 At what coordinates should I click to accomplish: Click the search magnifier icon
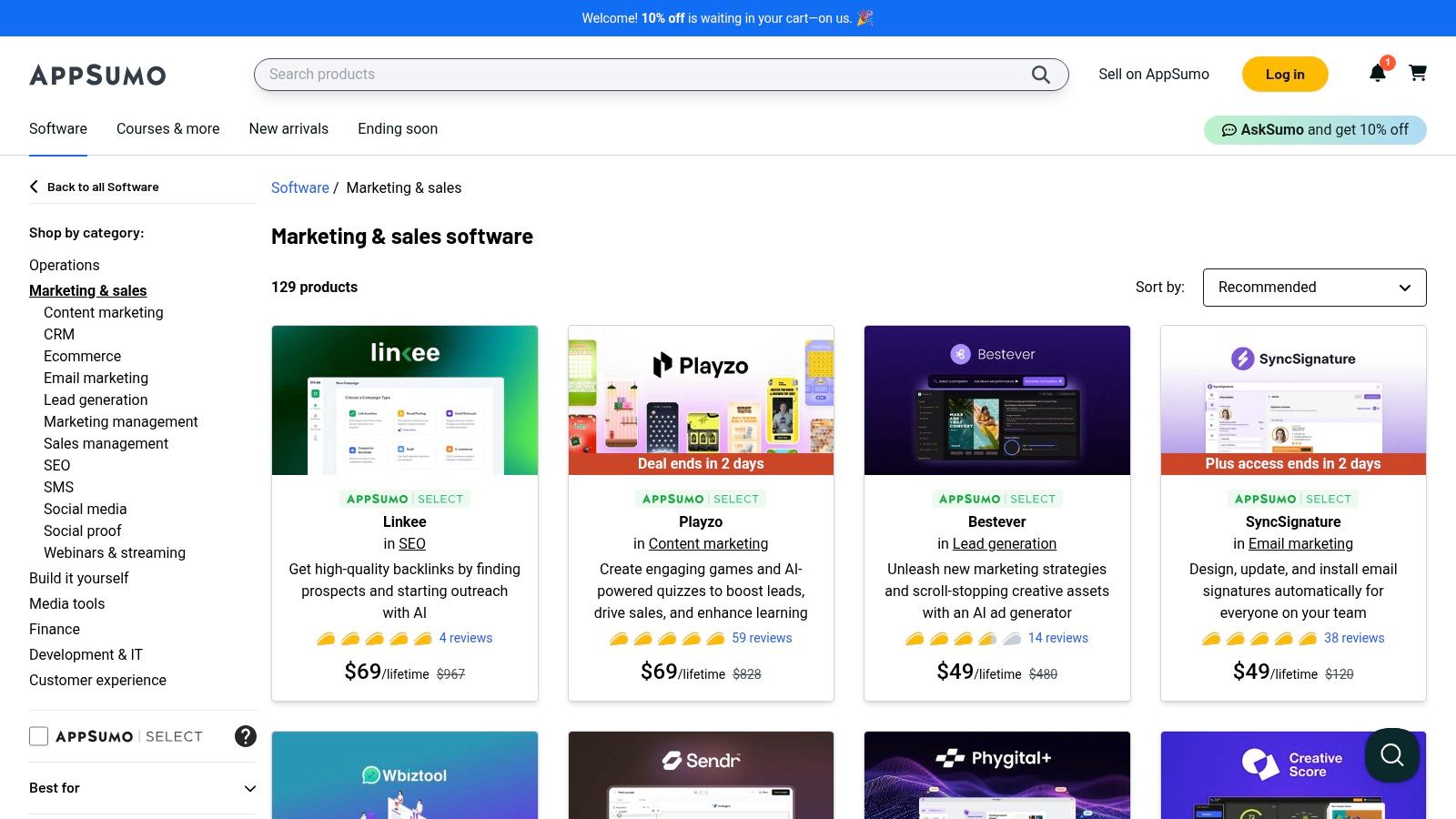(x=1040, y=75)
